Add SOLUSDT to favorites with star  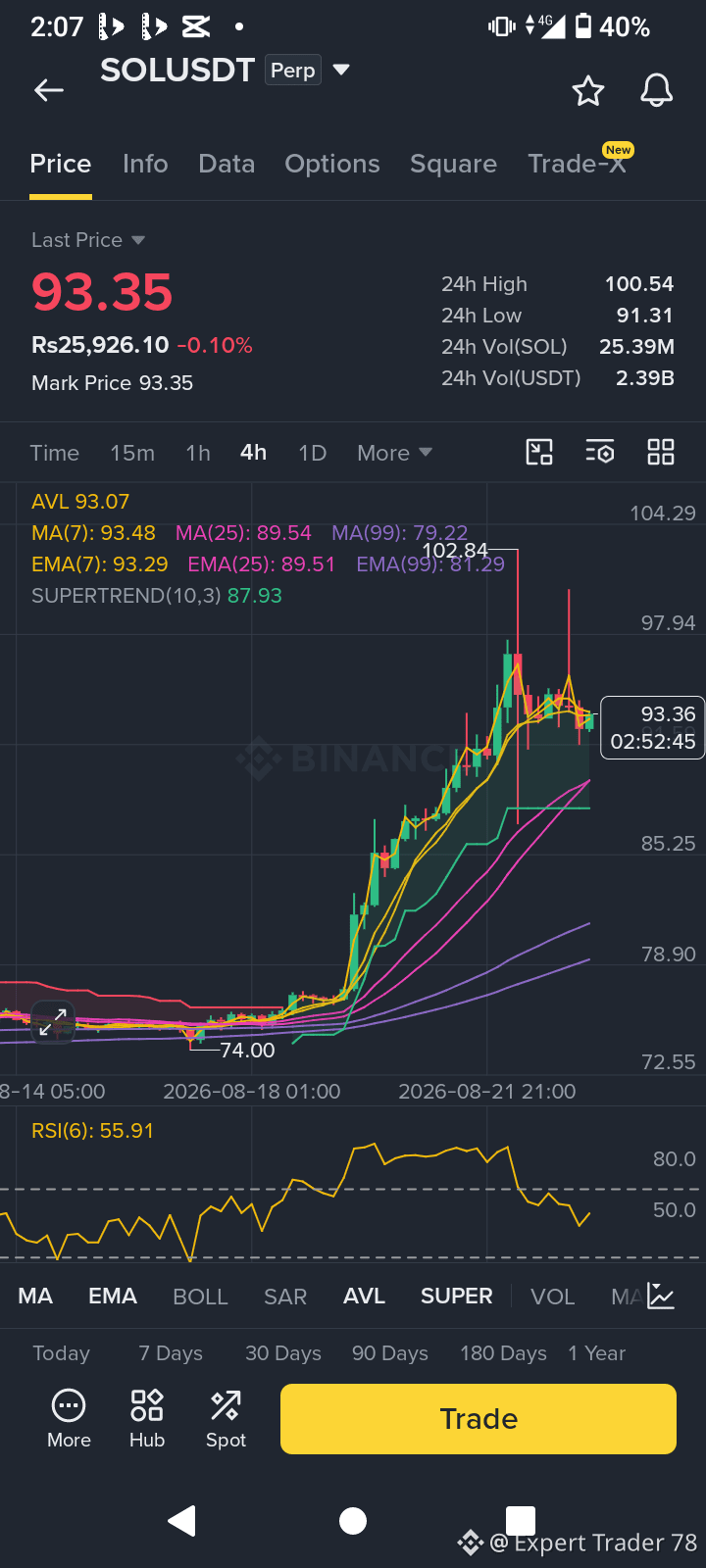point(588,91)
